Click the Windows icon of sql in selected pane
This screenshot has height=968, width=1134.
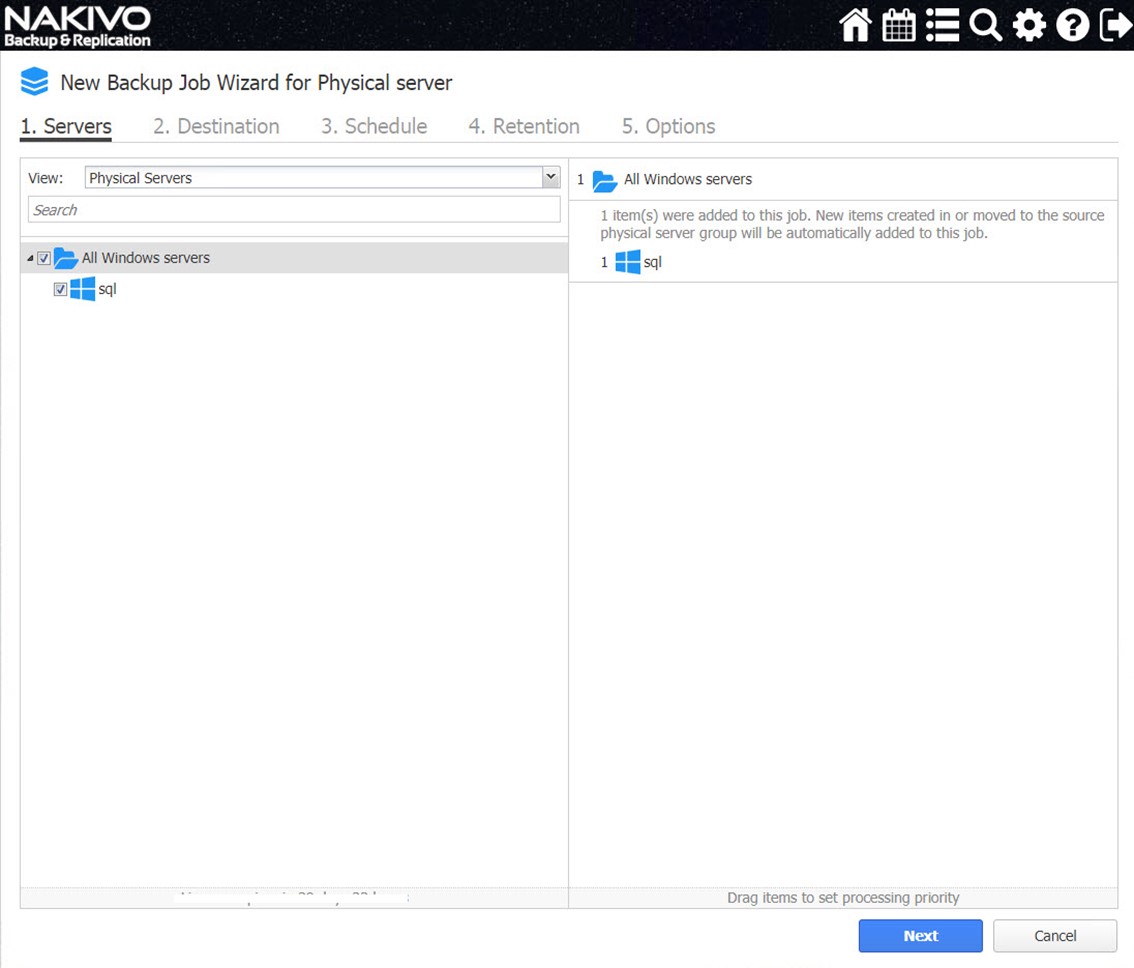[628, 262]
